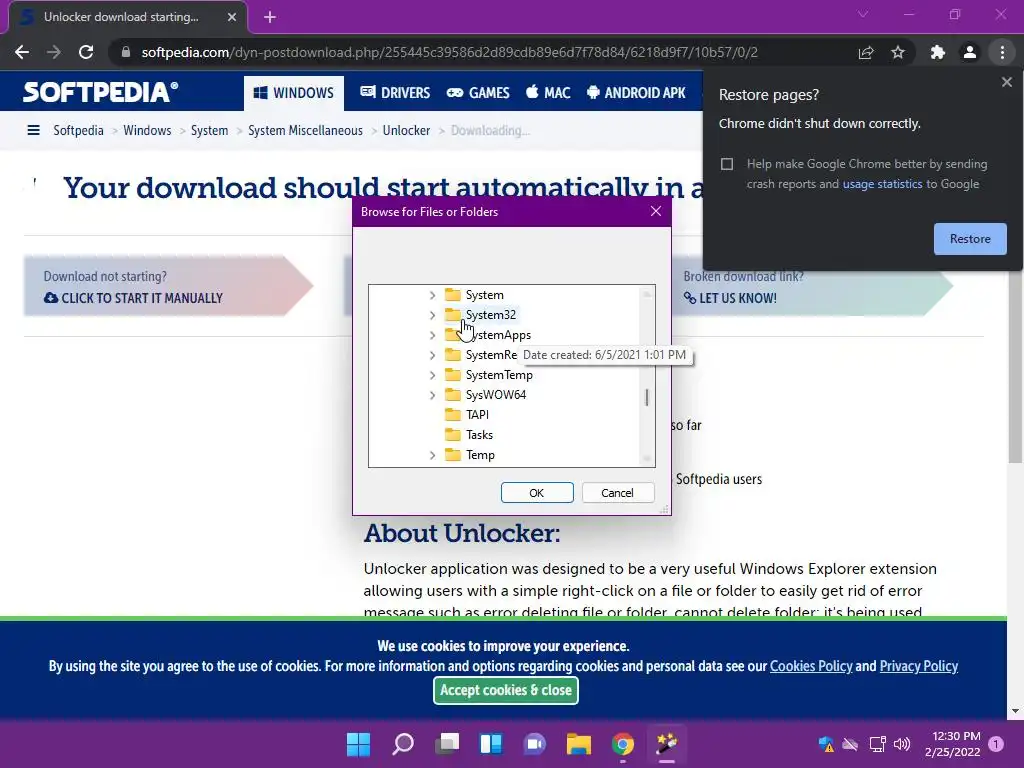Click the folder tree scrollbar thumb
The width and height of the screenshot is (1024, 768).
coord(647,397)
